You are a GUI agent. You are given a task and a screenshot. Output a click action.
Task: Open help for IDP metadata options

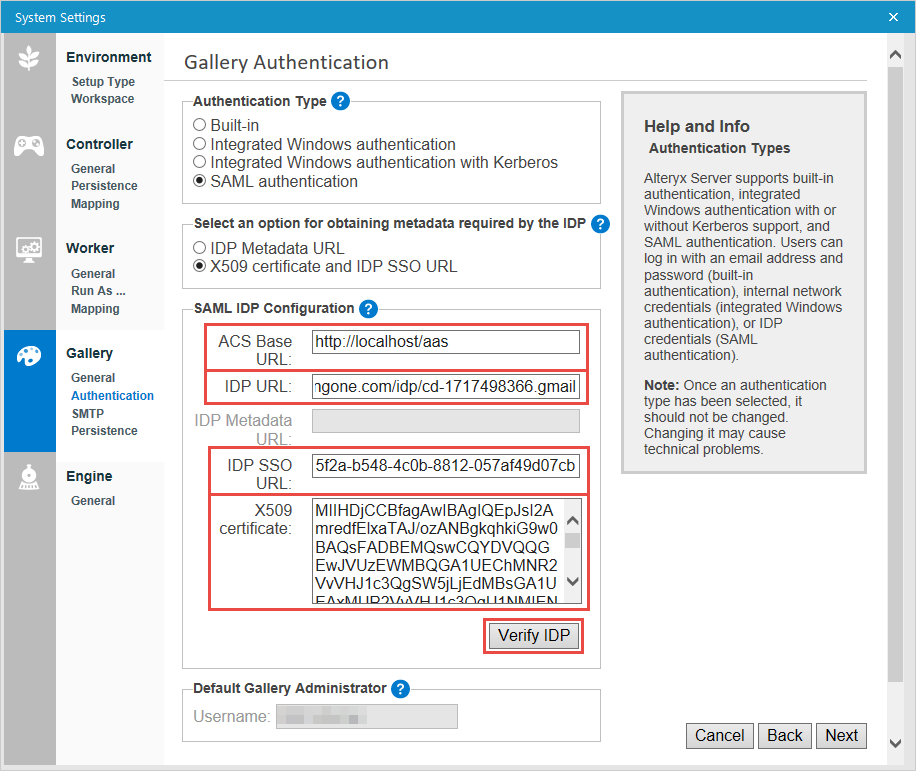click(600, 224)
